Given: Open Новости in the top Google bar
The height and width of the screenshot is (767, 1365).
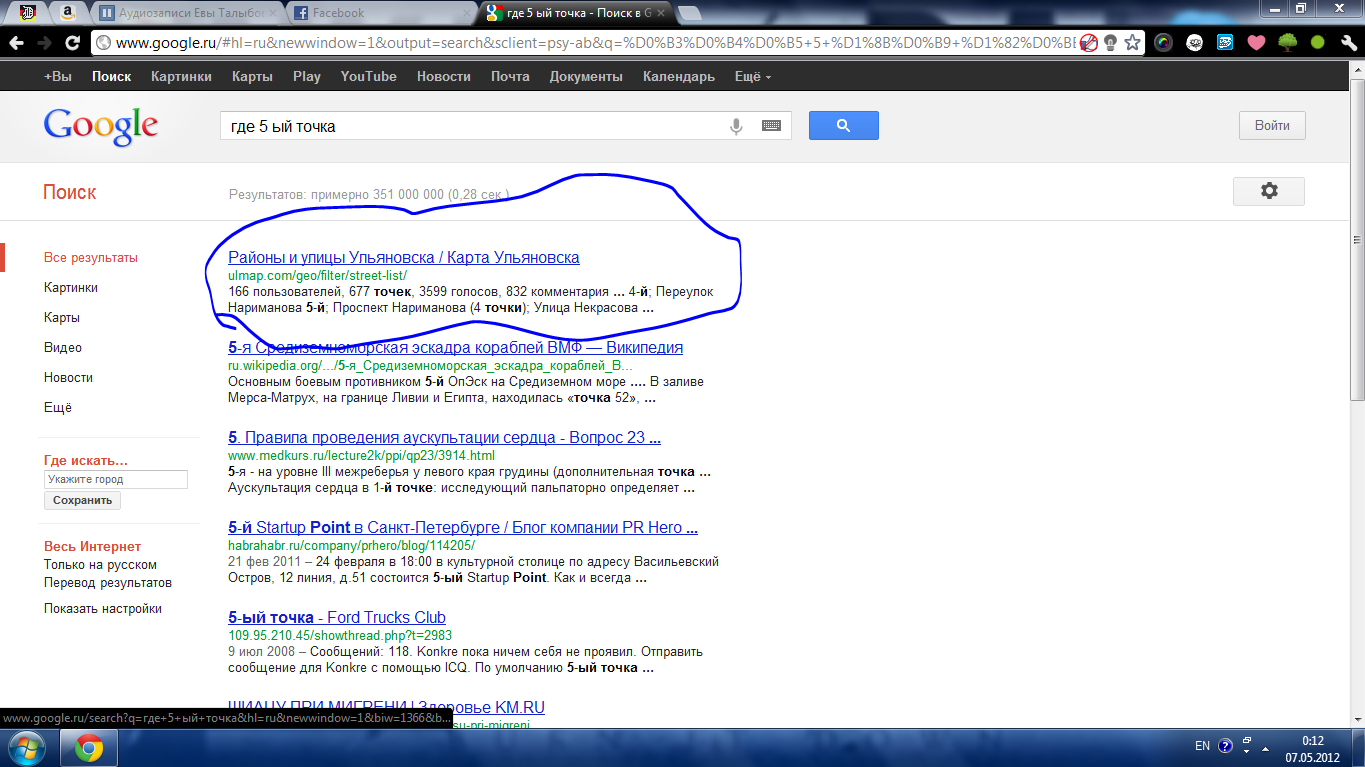Looking at the screenshot, I should tap(444, 76).
